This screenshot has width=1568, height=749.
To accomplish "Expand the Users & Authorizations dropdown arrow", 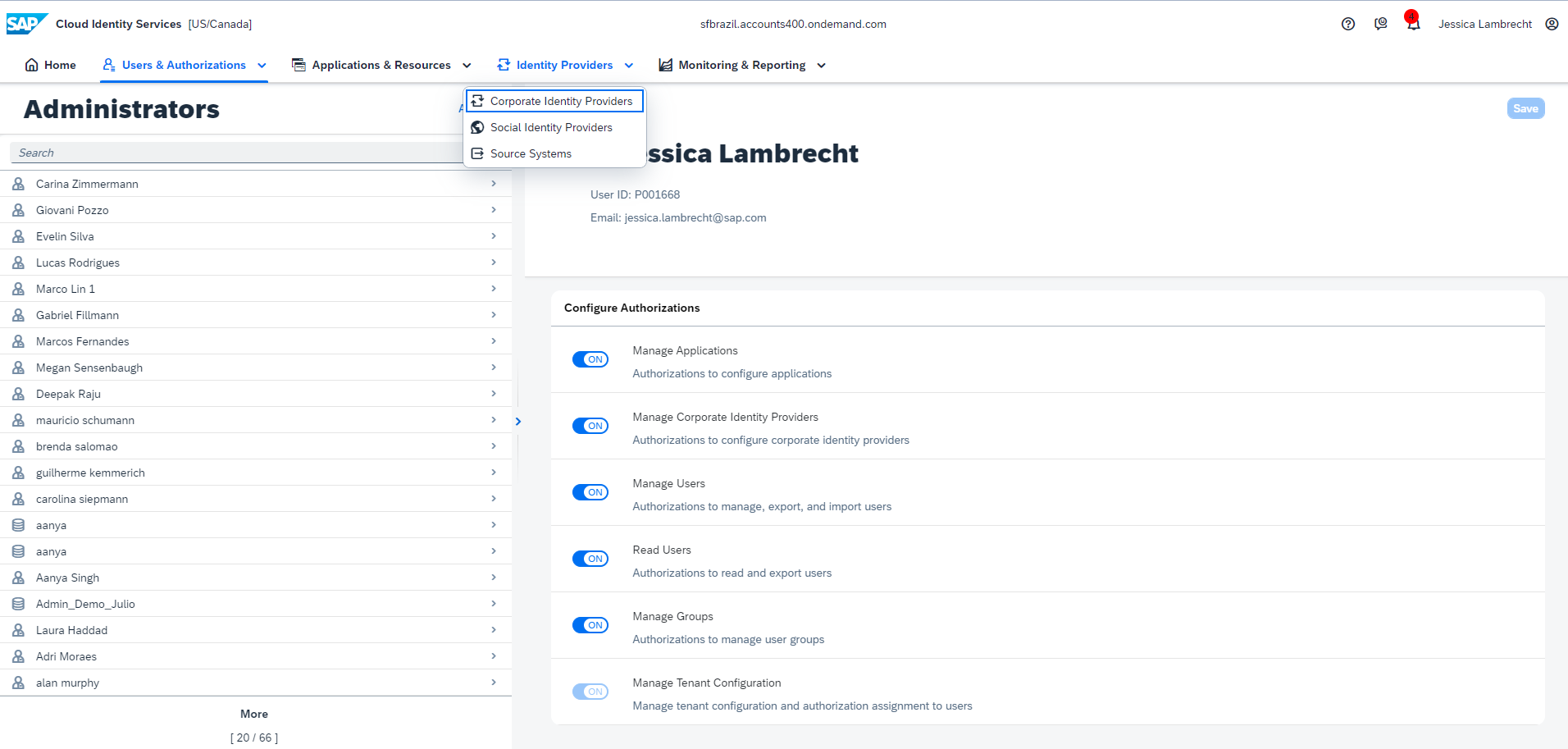I will tap(262, 66).
